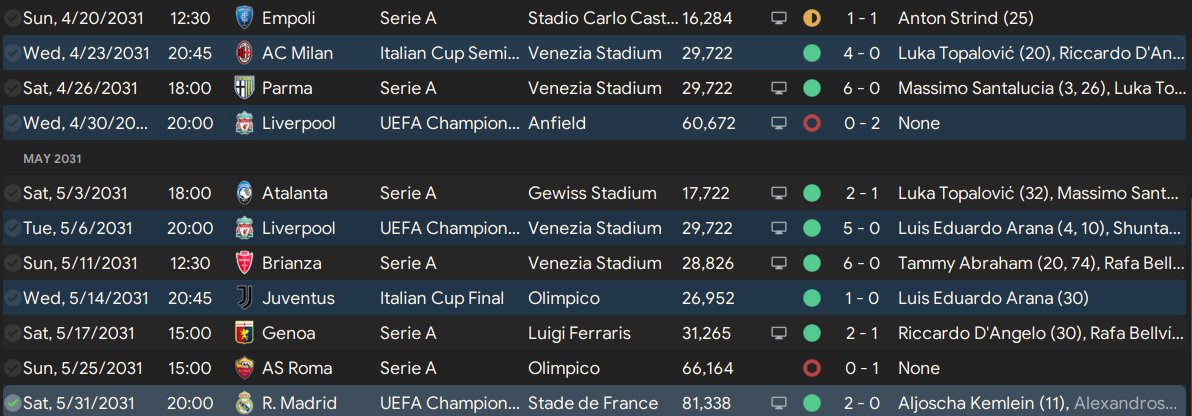Screen dimensions: 1192x416
Task: Click the Atalanta club logo
Action: (243, 193)
